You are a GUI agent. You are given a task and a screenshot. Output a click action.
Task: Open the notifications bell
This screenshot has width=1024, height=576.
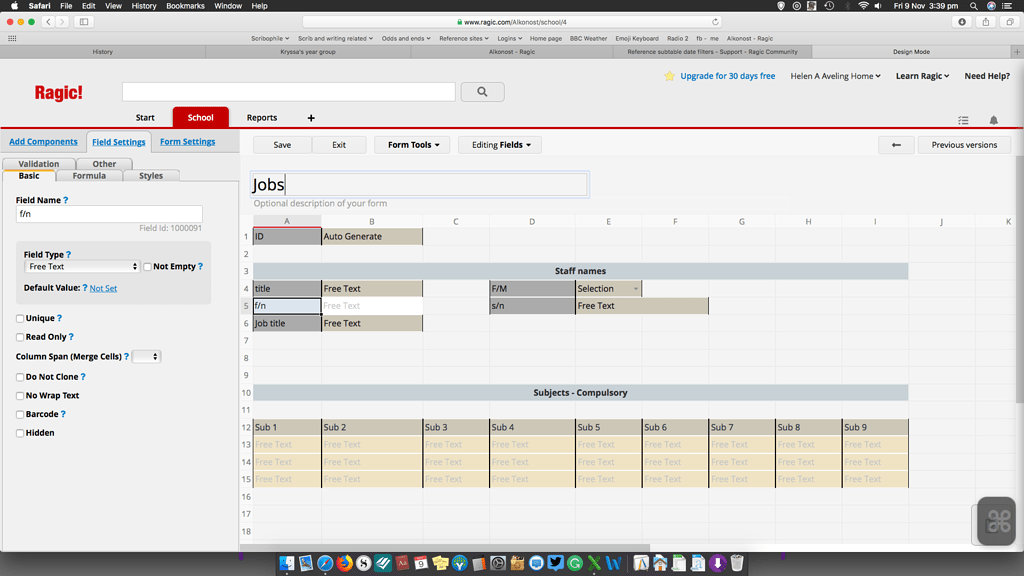point(993,120)
